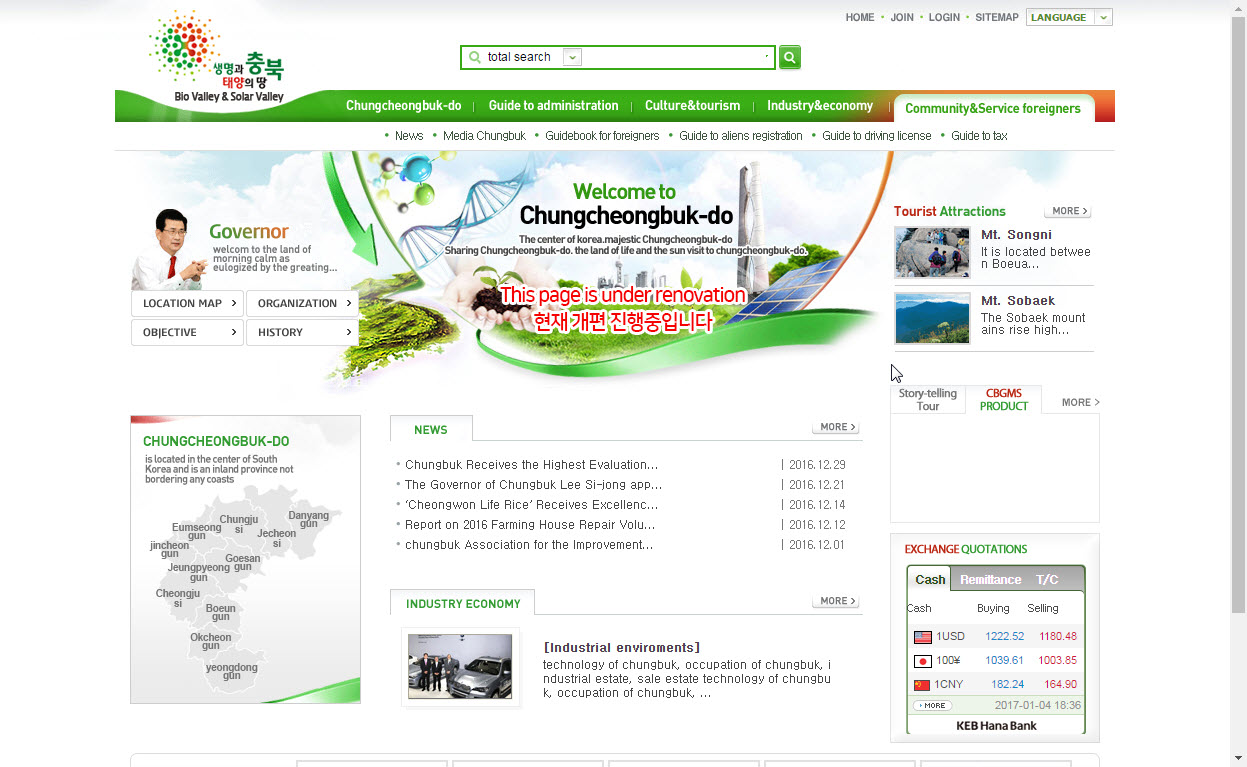Click the Industrial environments car photo

pyautogui.click(x=460, y=666)
